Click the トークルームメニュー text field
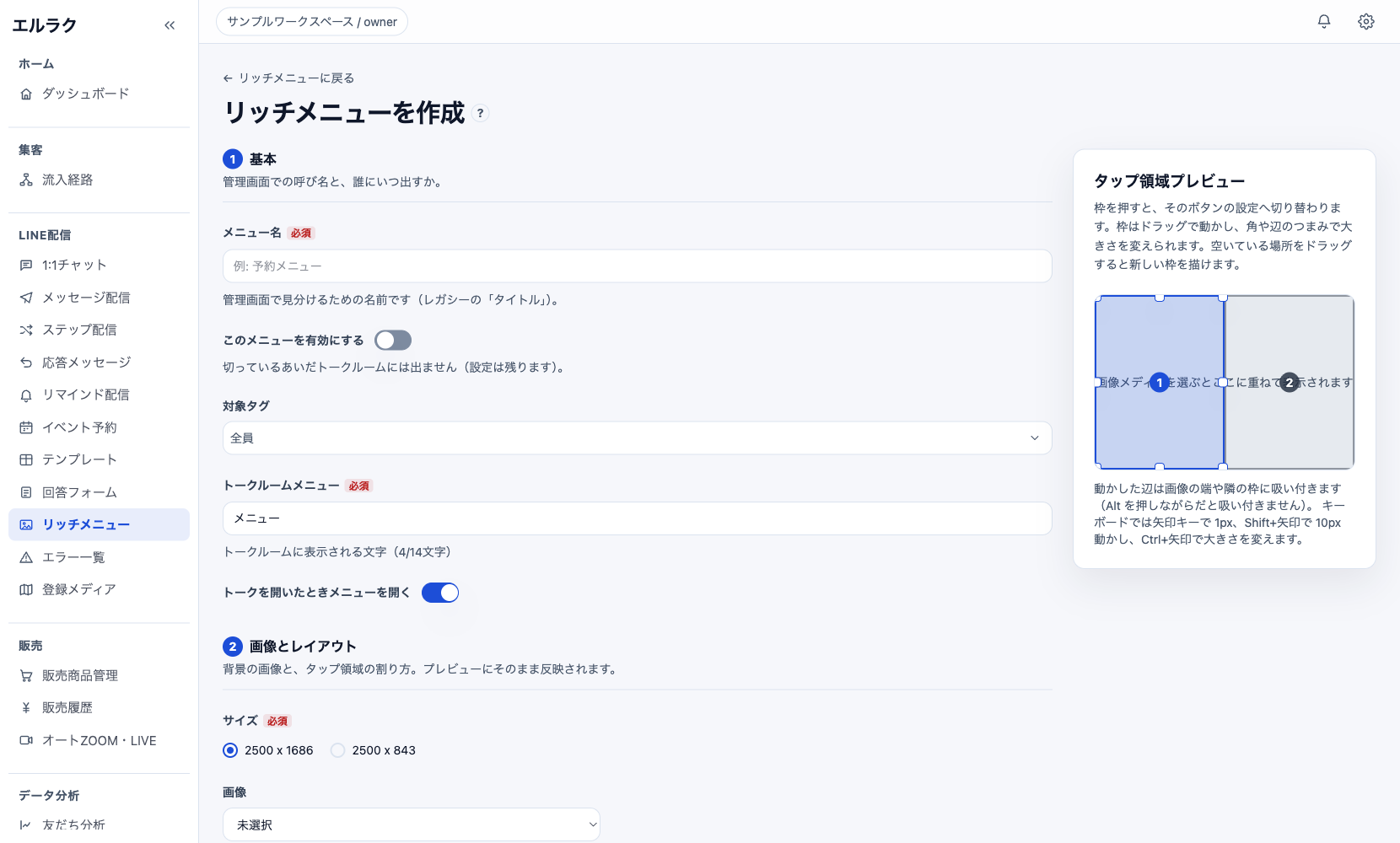The width and height of the screenshot is (1400, 843). [x=638, y=518]
